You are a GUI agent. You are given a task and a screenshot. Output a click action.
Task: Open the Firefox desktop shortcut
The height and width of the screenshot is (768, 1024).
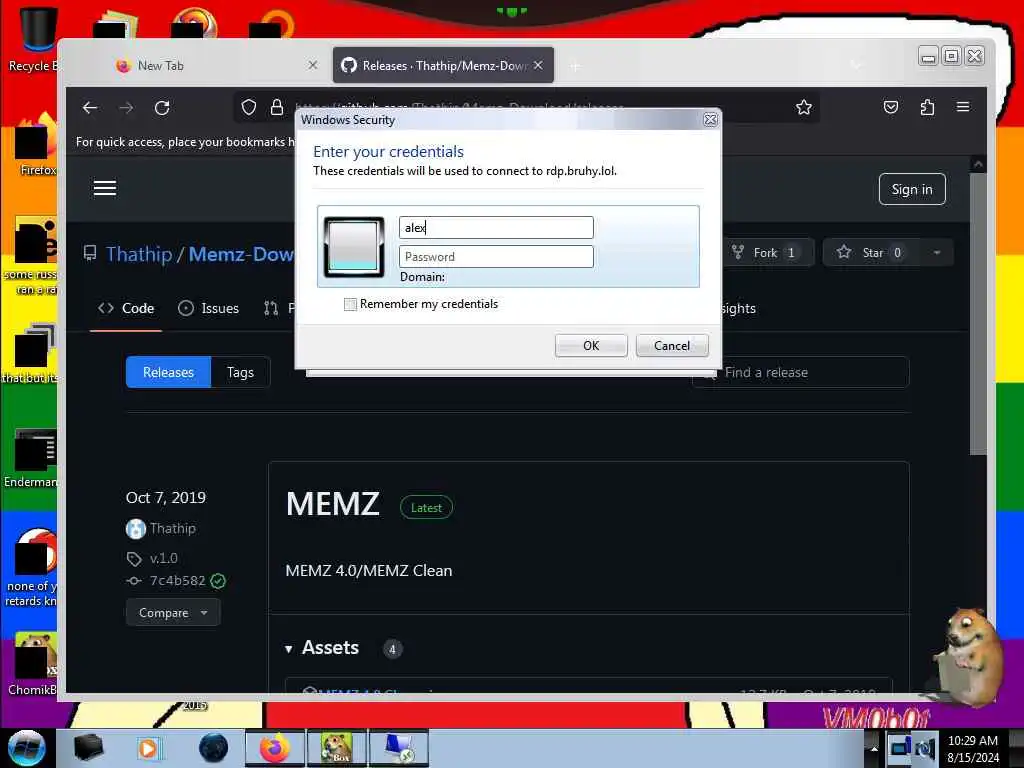click(36, 144)
